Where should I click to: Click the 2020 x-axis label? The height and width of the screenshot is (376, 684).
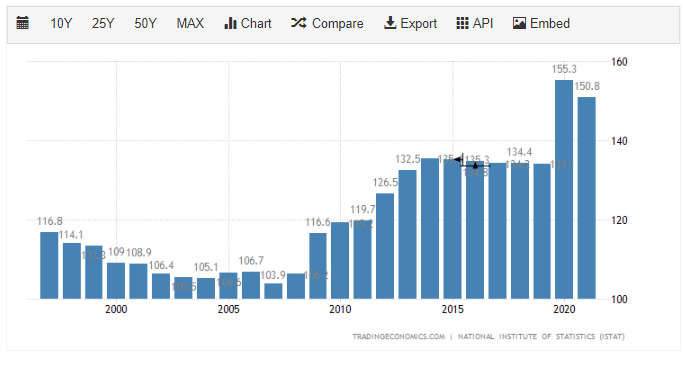564,309
